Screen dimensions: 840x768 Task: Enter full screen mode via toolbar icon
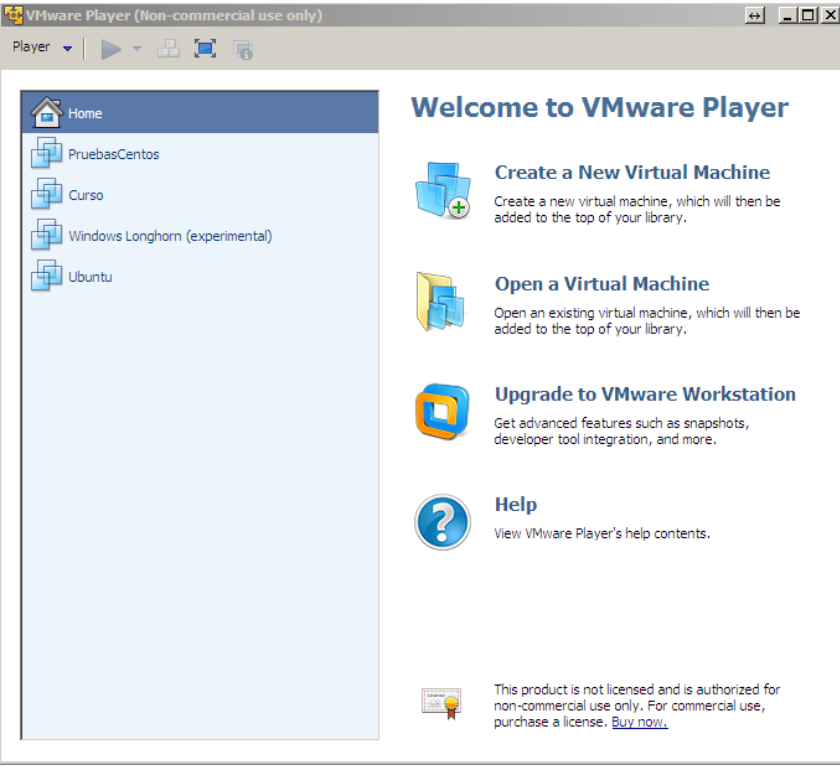click(x=205, y=49)
